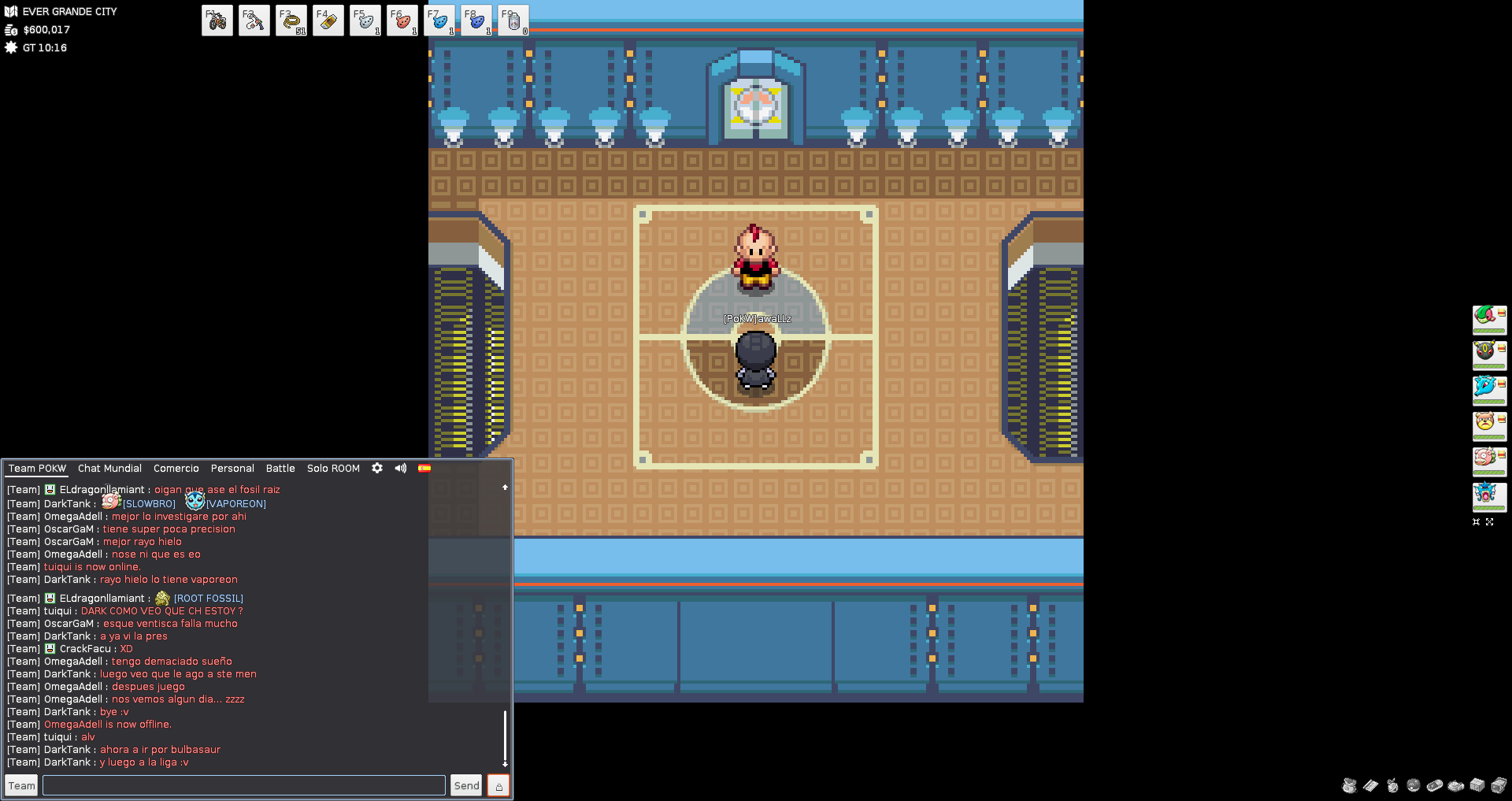1512x801 pixels.
Task: Use the F5 white ocarina item
Action: (365, 20)
